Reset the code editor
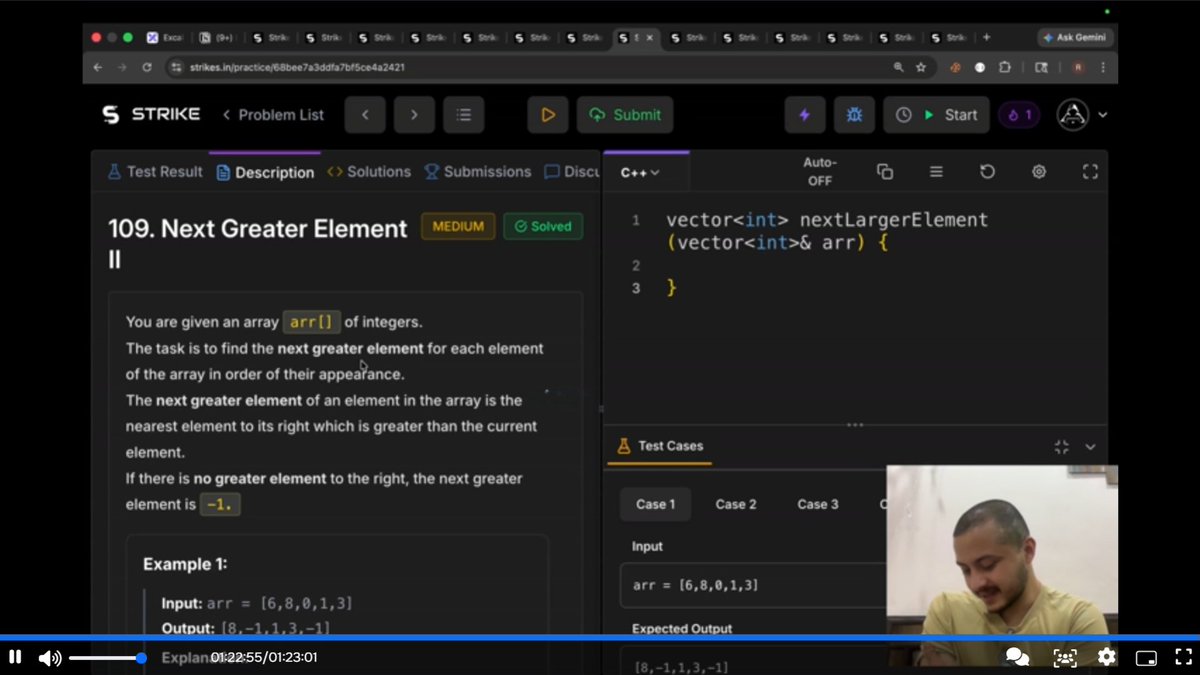 [x=987, y=172]
